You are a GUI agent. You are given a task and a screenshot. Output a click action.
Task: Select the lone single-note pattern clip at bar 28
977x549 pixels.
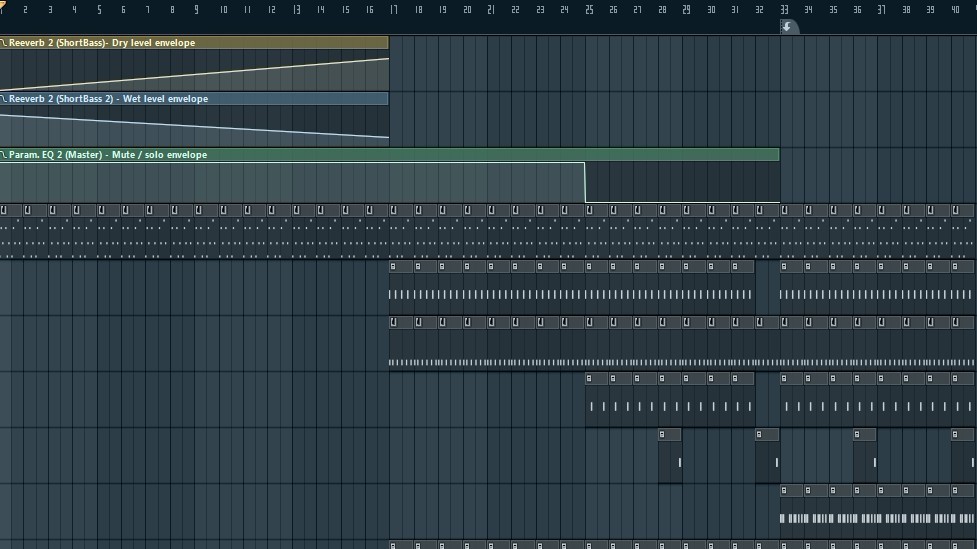coord(669,435)
